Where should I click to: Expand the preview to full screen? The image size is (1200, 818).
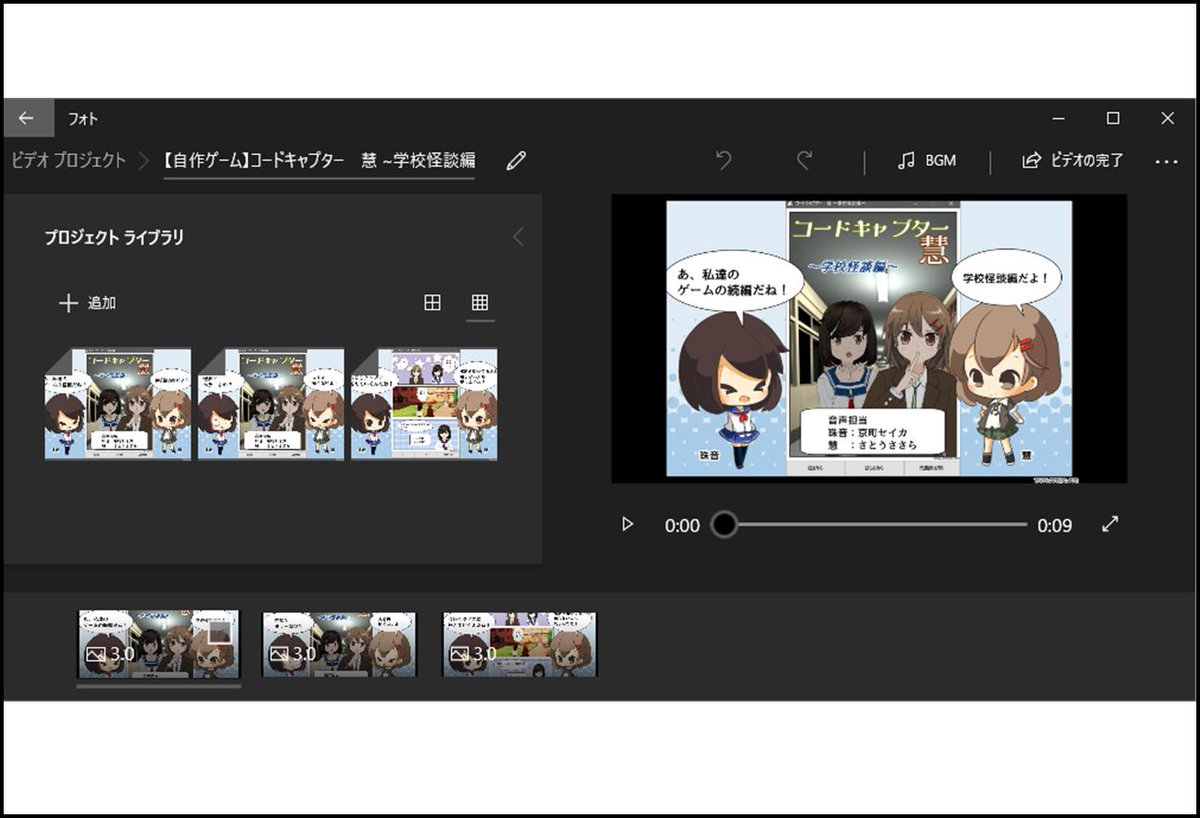[x=1109, y=524]
